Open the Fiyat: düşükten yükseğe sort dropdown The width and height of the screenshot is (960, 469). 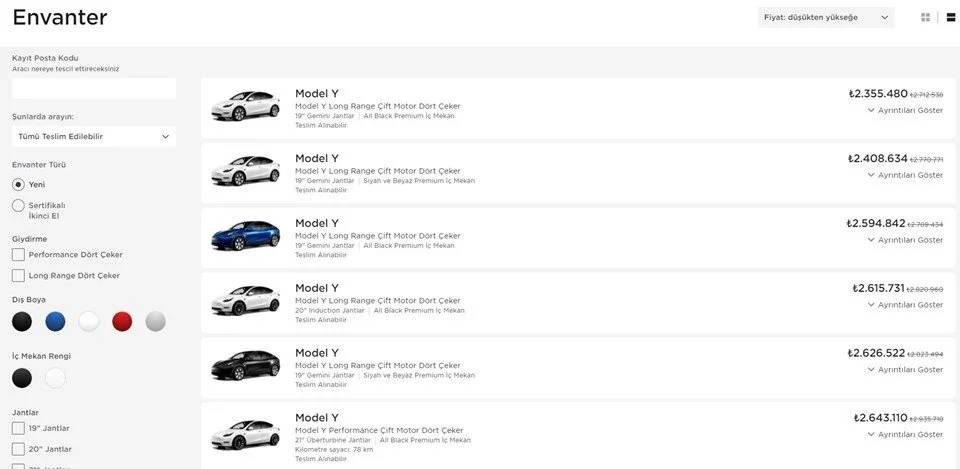coord(826,18)
